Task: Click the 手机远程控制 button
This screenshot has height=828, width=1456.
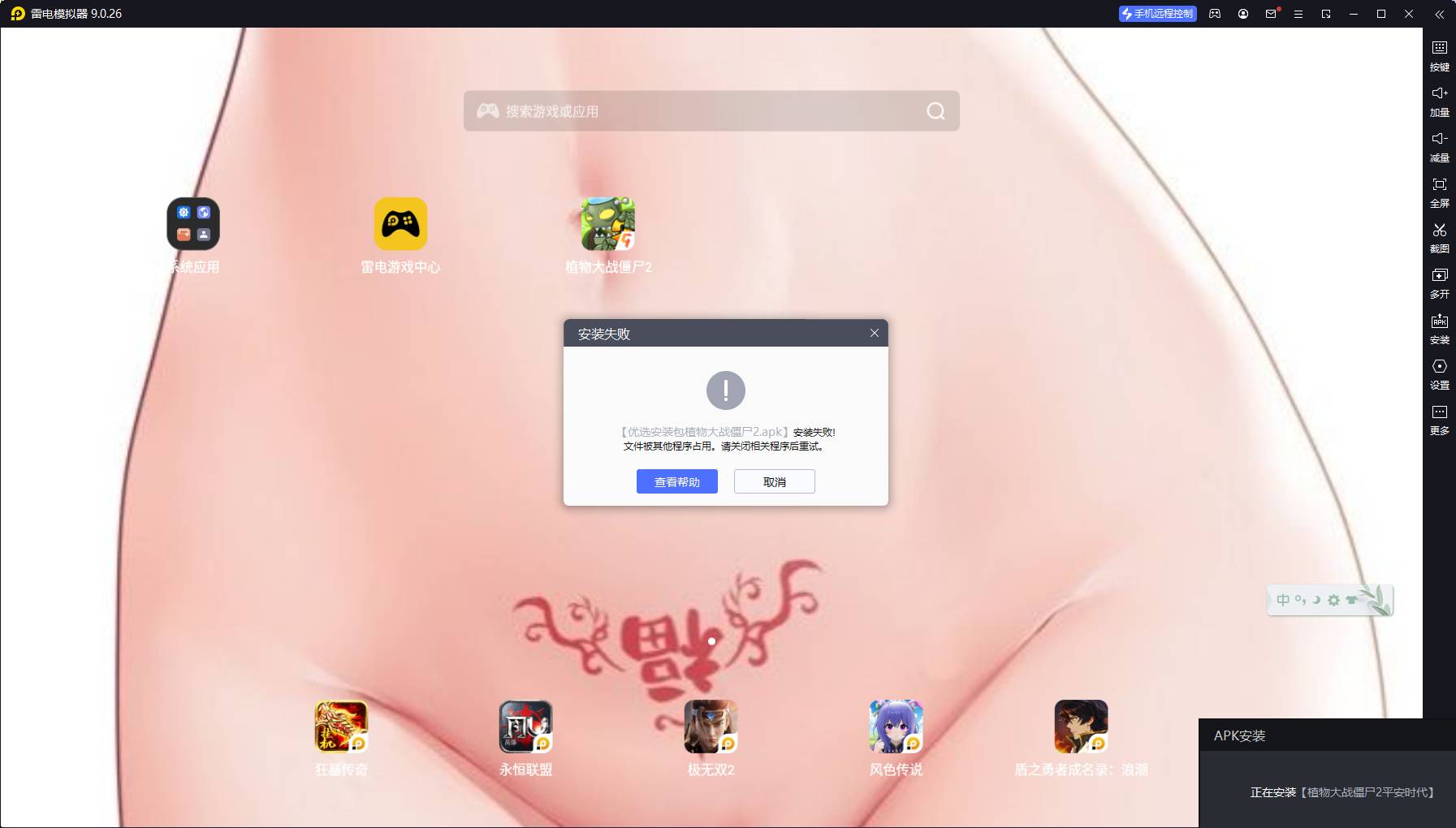Action: pos(1157,14)
